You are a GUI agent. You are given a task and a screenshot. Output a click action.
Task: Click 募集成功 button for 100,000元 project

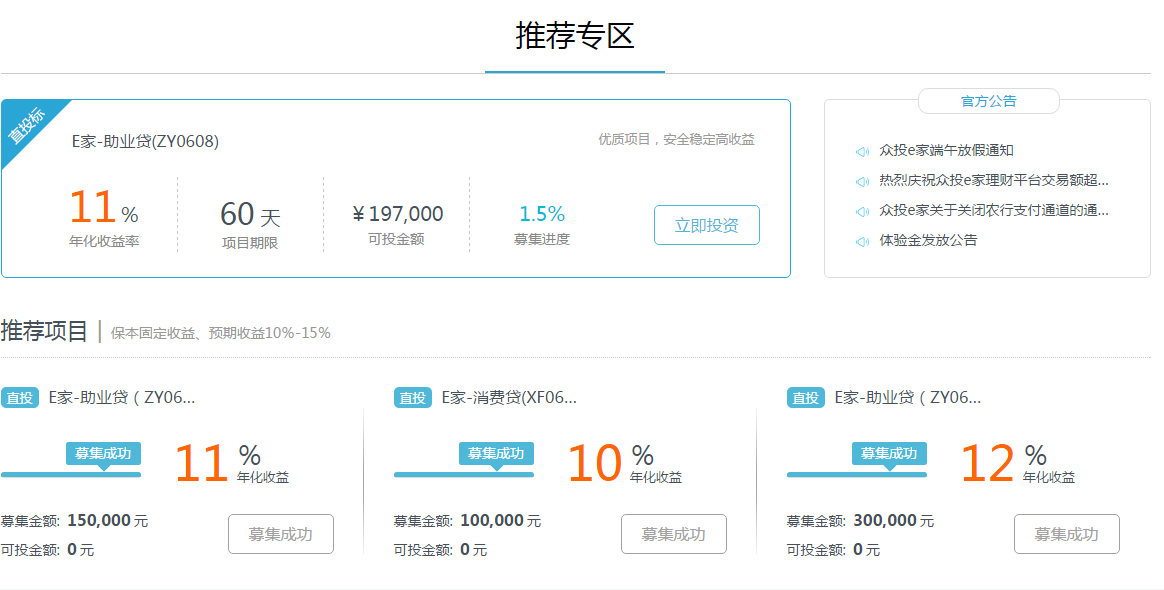coord(673,534)
